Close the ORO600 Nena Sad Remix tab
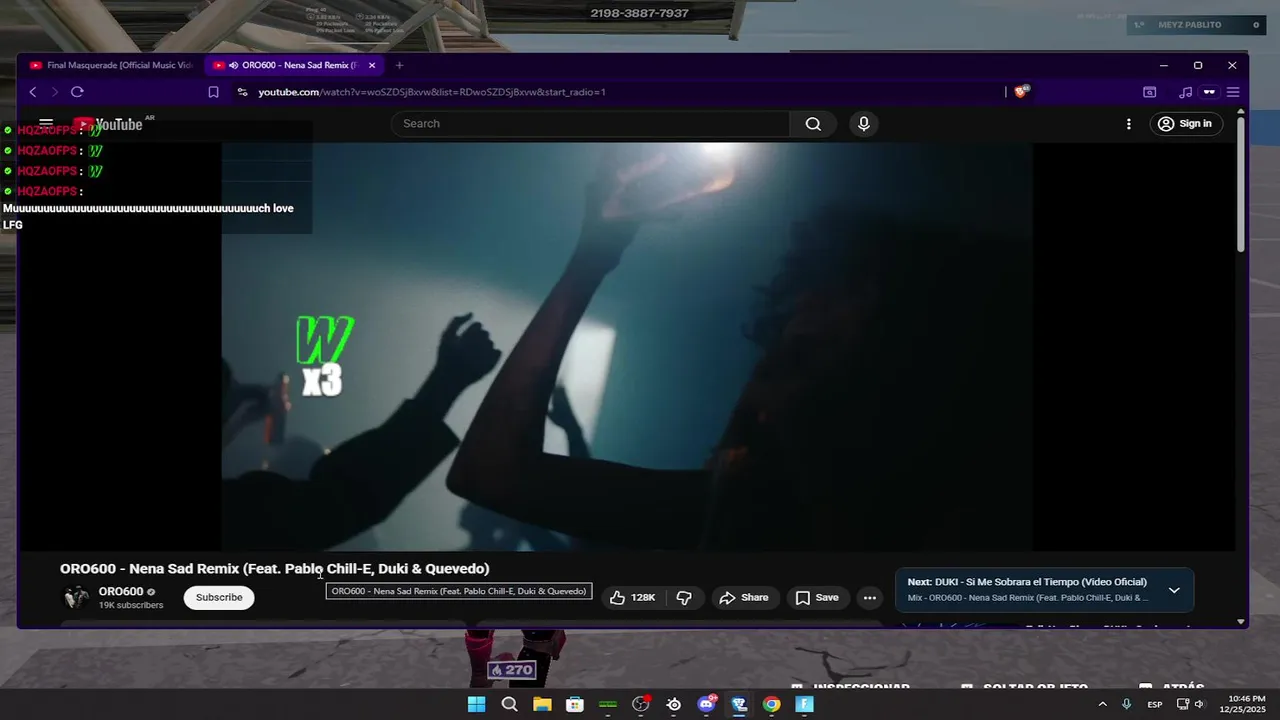The image size is (1280, 720). coord(372,65)
